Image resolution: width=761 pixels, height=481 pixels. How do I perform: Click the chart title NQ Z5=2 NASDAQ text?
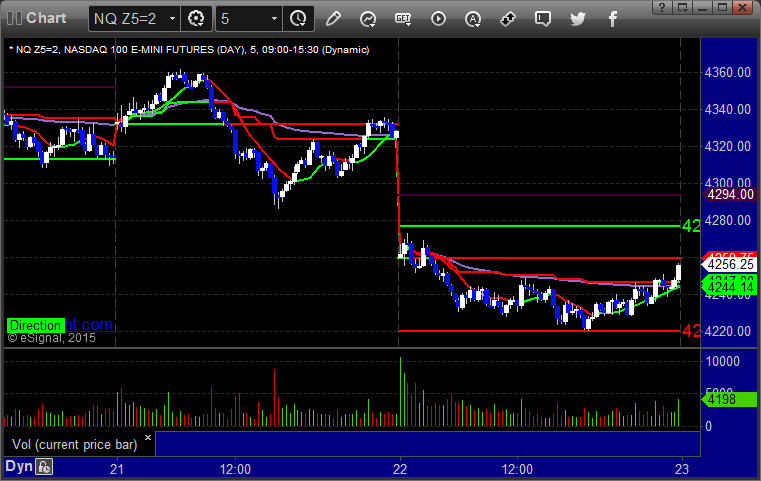click(x=189, y=50)
